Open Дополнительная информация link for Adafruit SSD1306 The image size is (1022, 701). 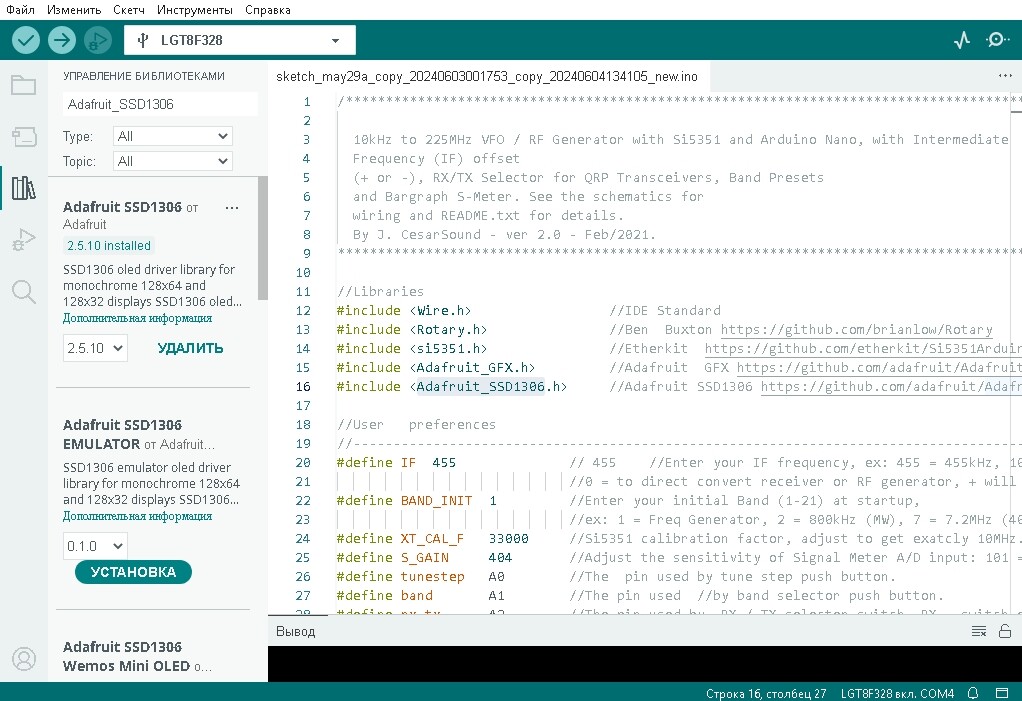click(x=138, y=318)
